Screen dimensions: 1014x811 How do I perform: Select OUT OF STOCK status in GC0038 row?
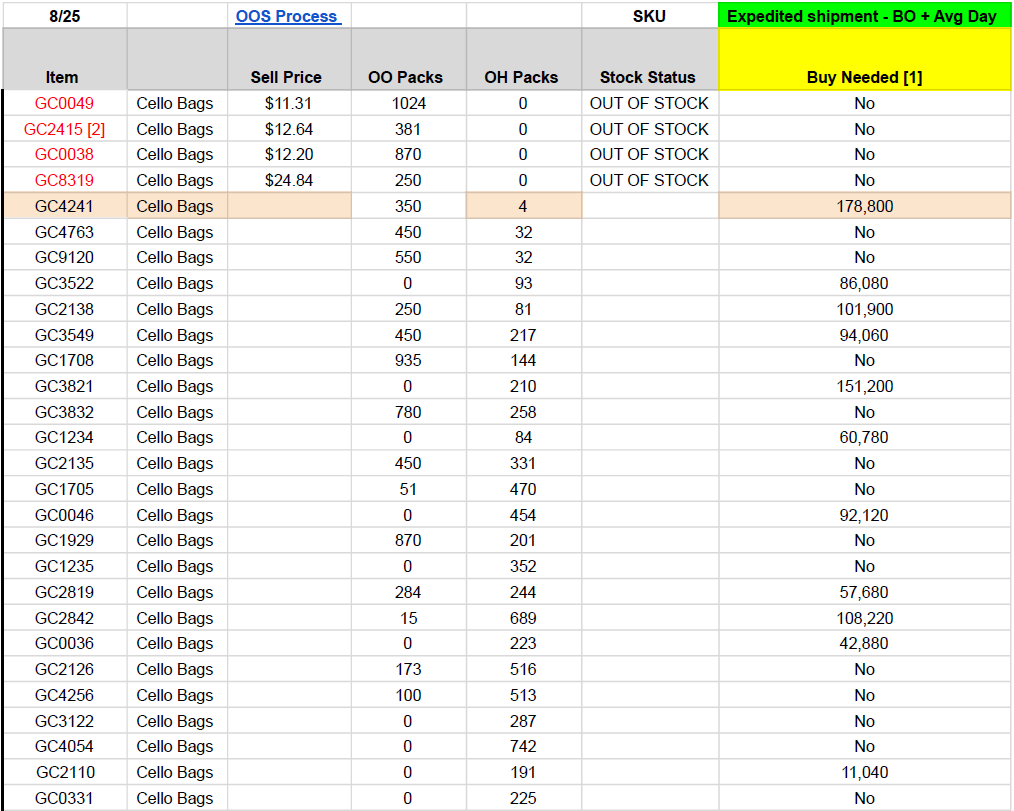click(x=648, y=154)
